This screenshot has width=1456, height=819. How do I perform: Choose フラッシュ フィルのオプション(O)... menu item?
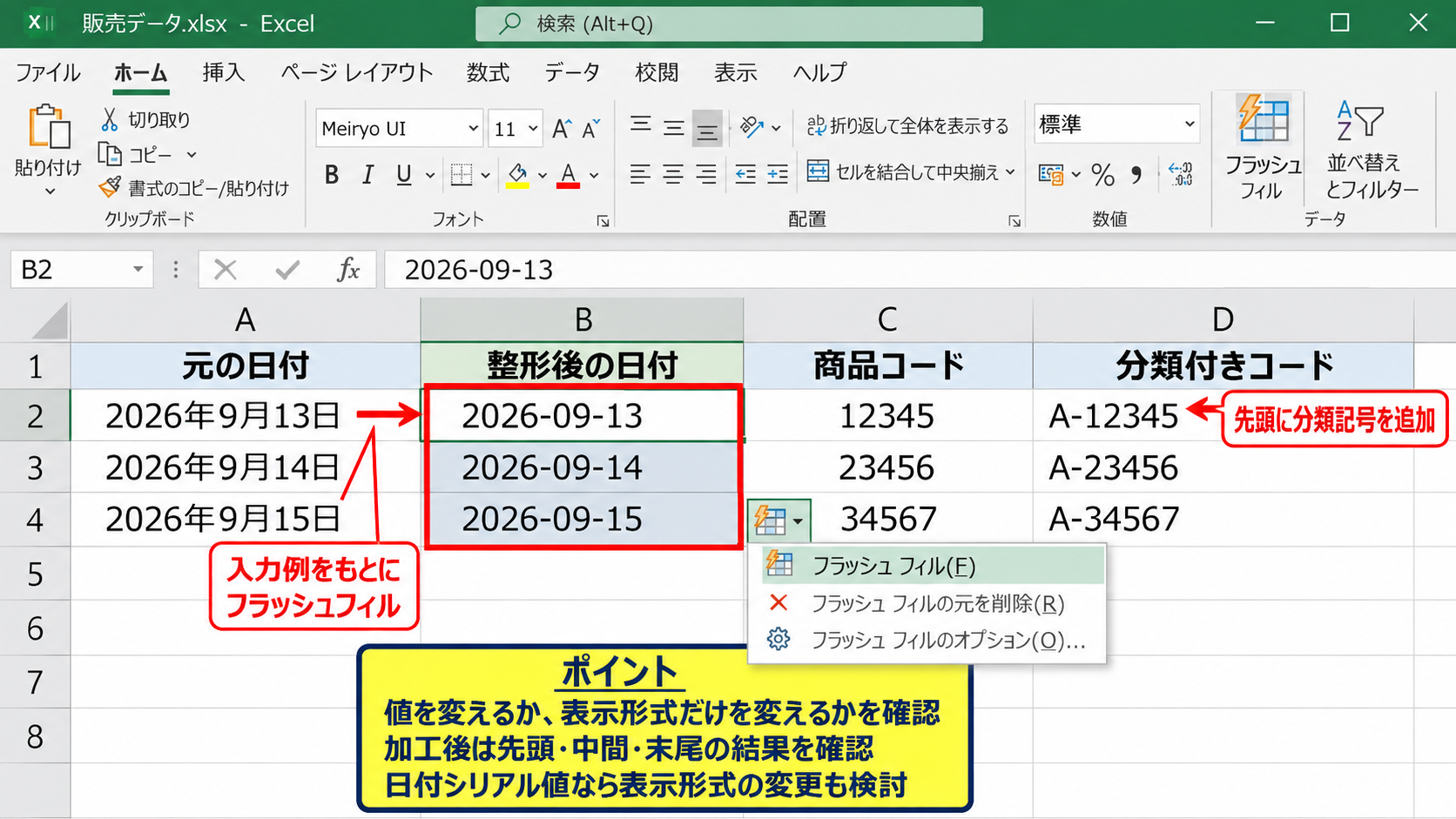pyautogui.click(x=927, y=640)
